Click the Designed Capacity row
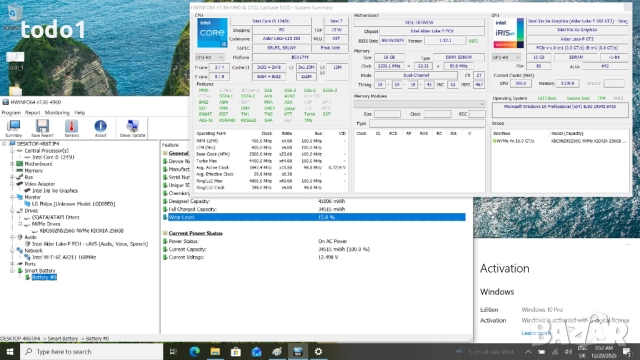The image size is (640, 360). click(314, 201)
